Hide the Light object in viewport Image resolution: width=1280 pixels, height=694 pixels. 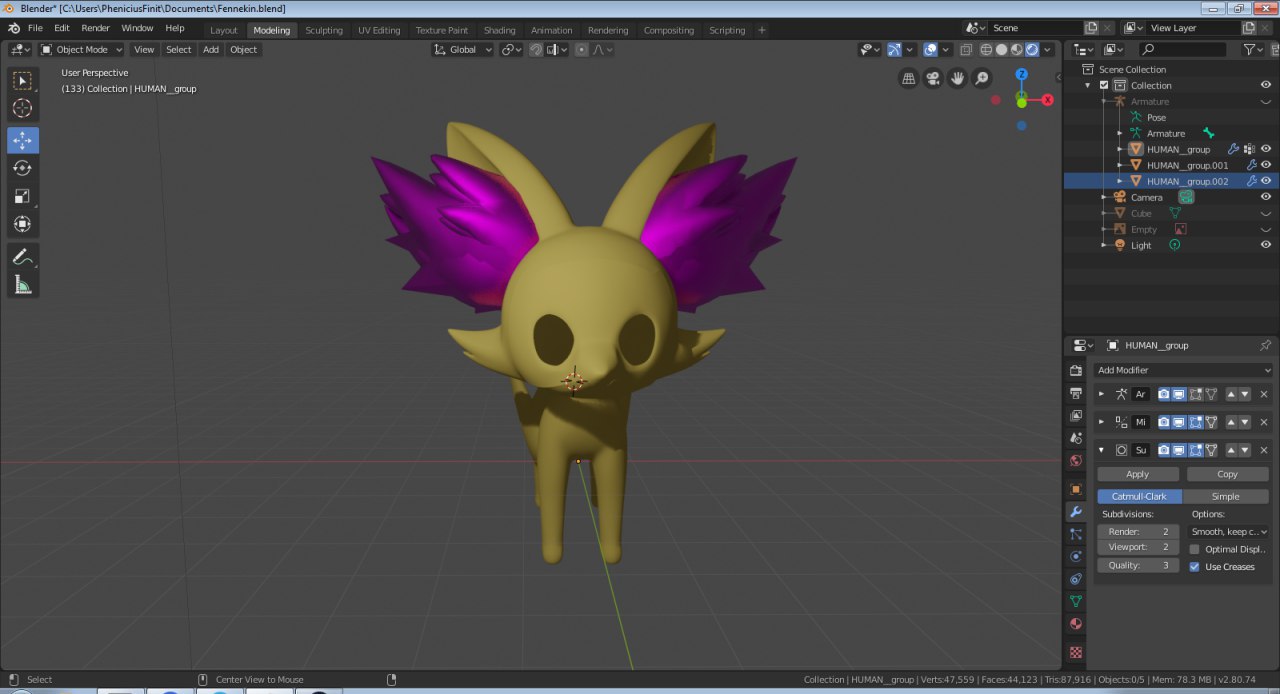(x=1265, y=245)
